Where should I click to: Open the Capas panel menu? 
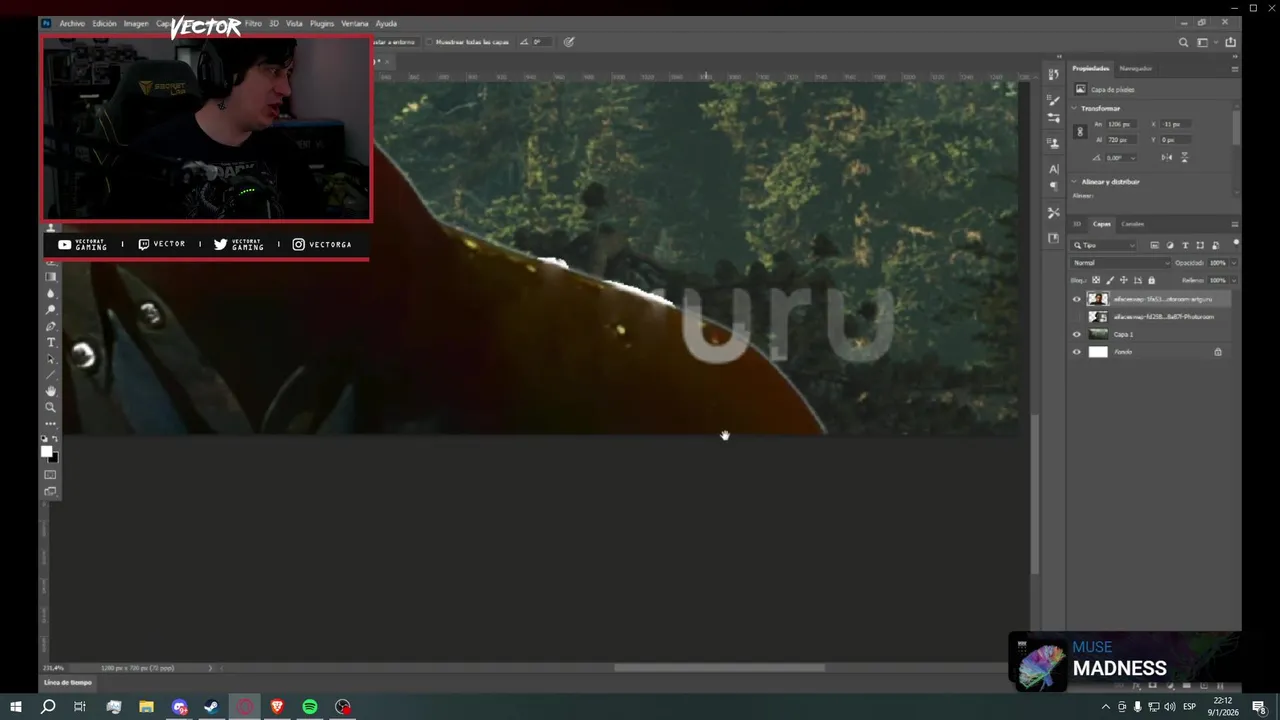click(x=1235, y=224)
